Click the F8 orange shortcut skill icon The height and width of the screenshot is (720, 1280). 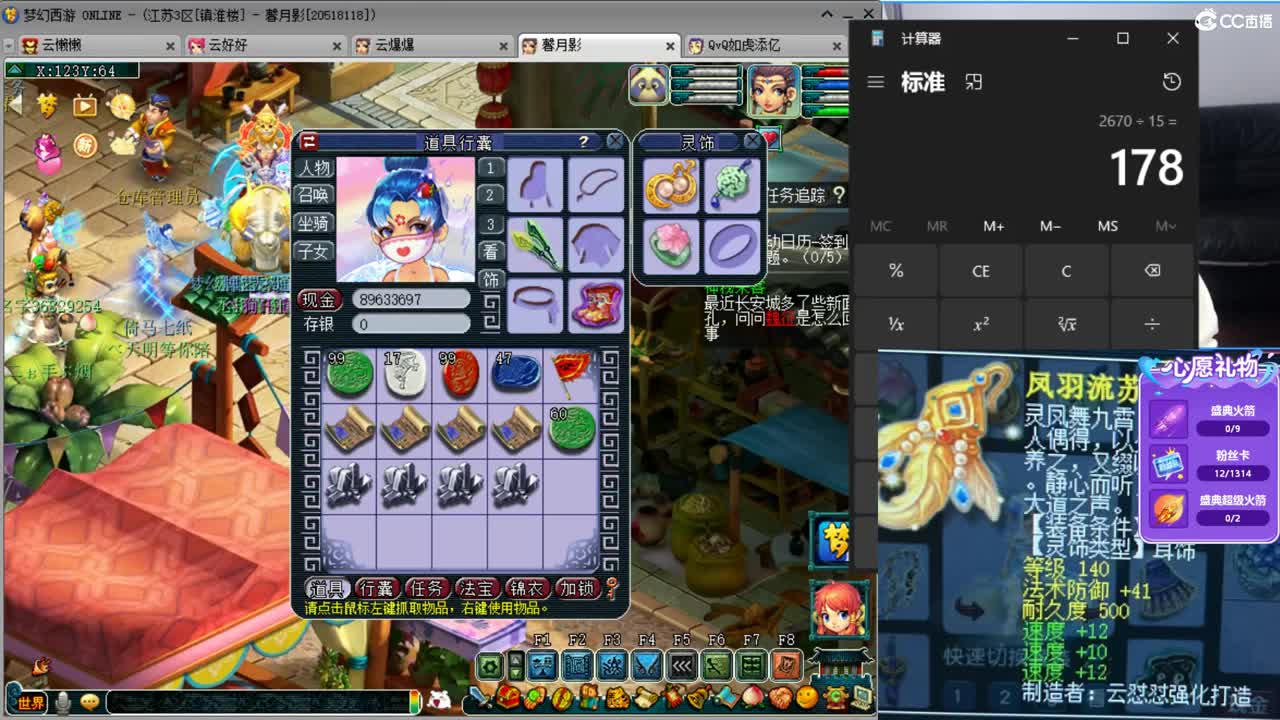tap(787, 665)
